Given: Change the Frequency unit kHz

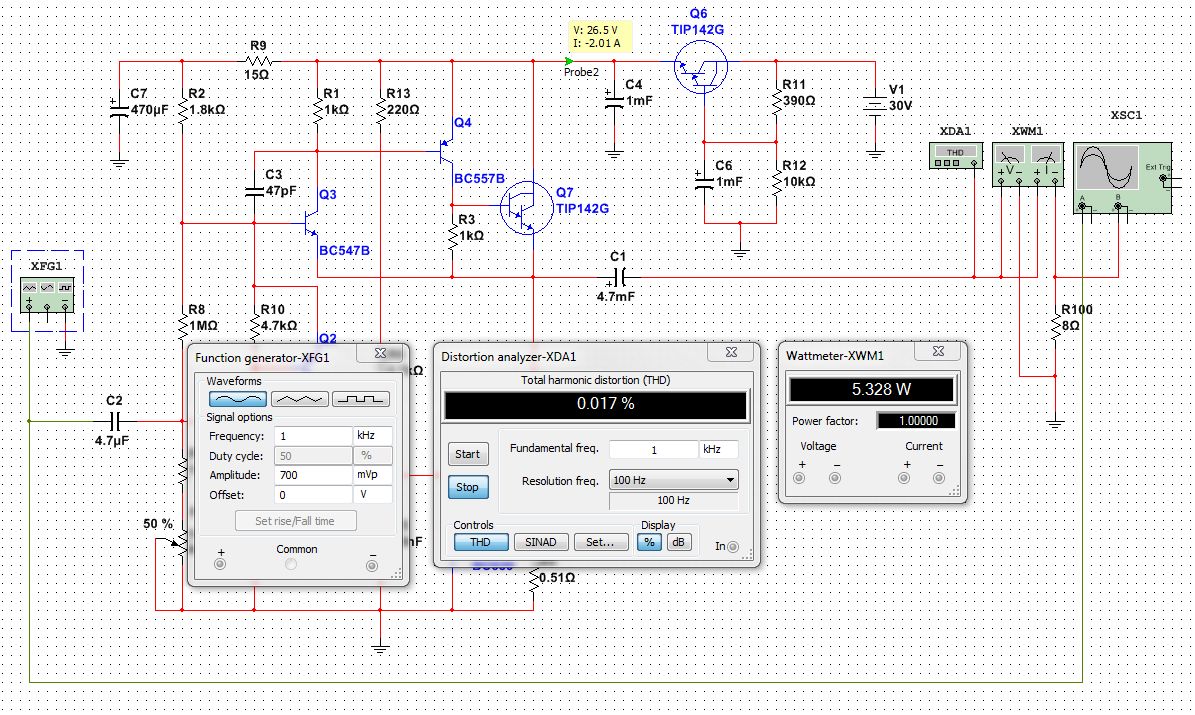Looking at the screenshot, I should click(x=373, y=436).
